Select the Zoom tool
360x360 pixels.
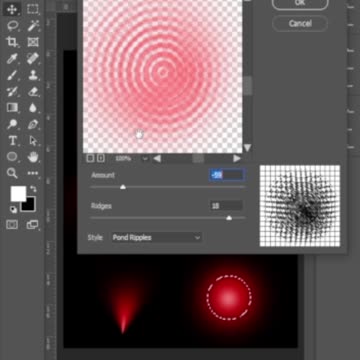point(12,173)
